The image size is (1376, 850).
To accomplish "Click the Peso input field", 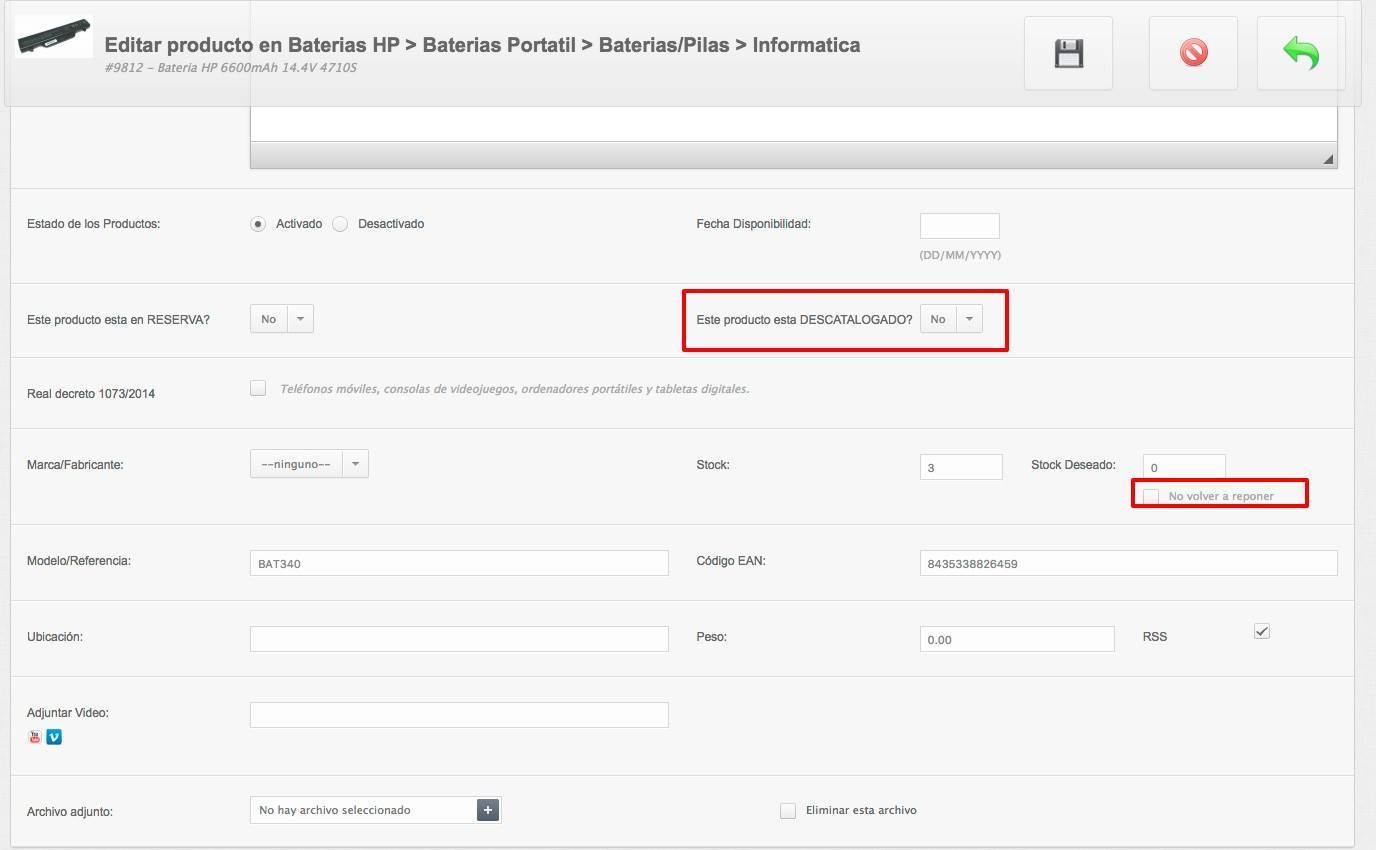I will coord(1017,639).
